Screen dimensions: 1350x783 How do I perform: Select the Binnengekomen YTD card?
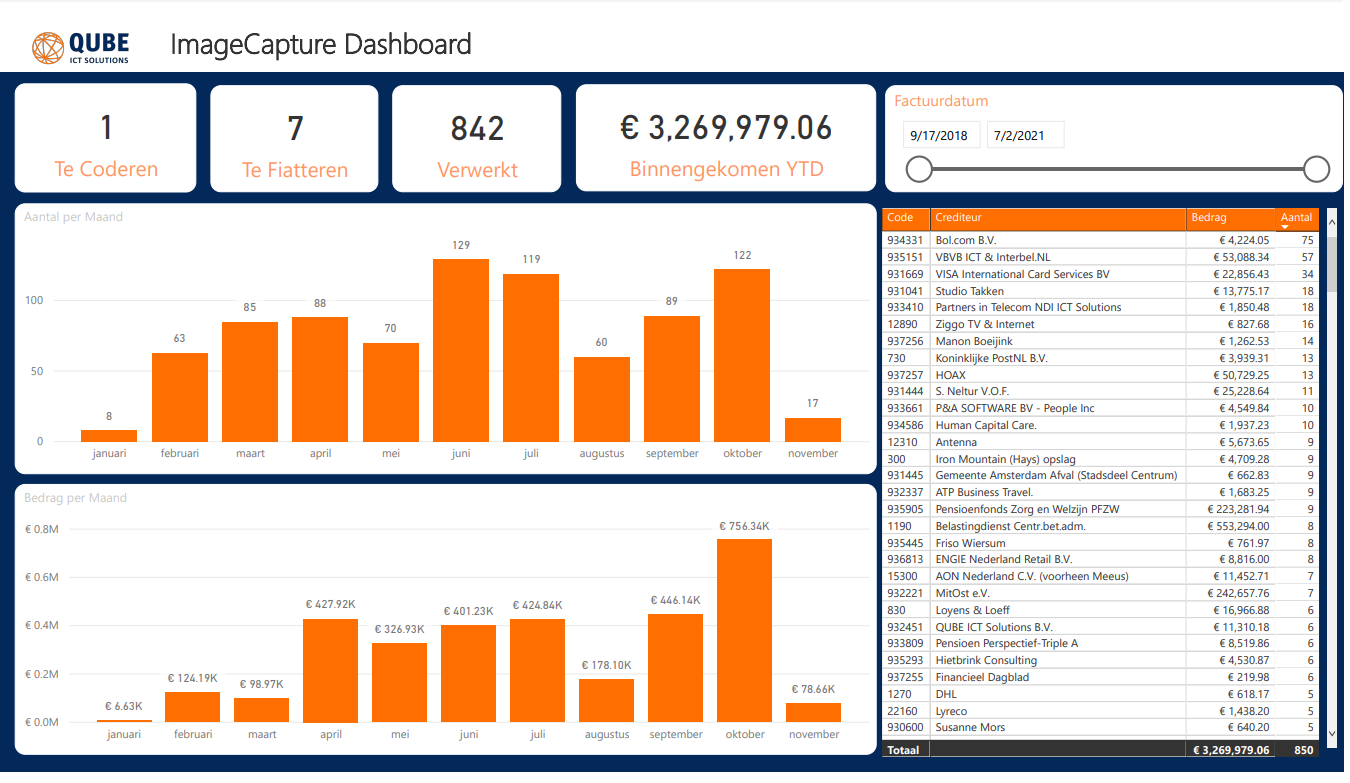726,138
